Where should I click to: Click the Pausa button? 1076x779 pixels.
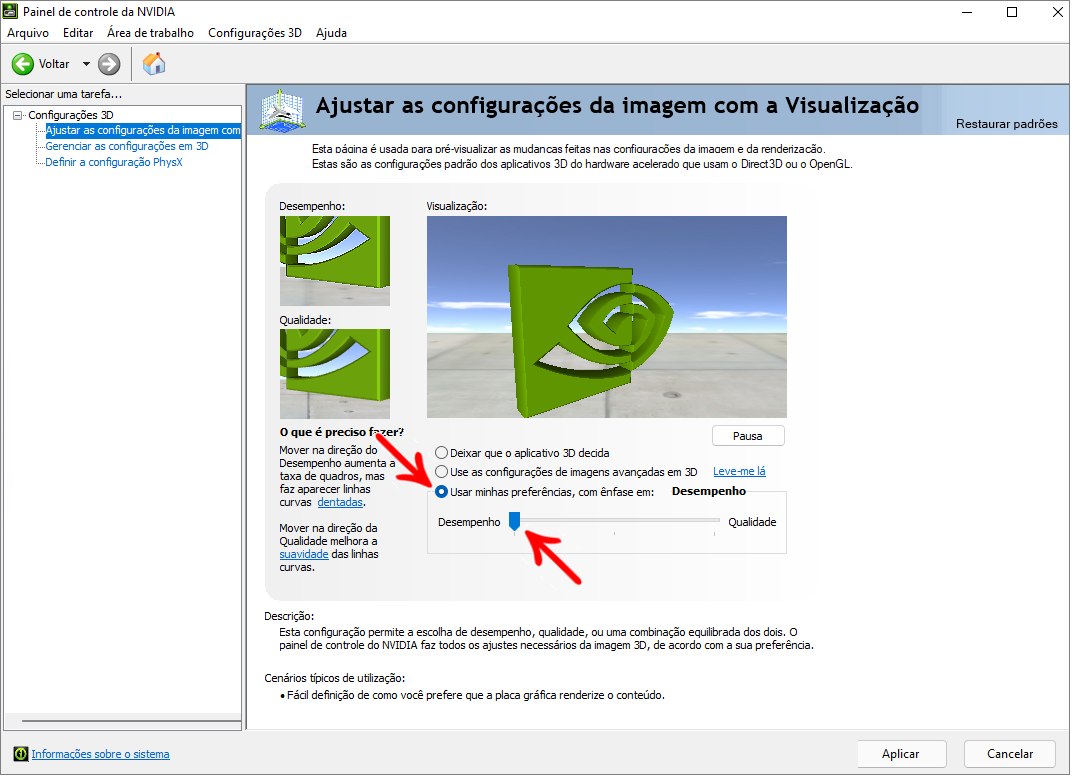pyautogui.click(x=748, y=437)
